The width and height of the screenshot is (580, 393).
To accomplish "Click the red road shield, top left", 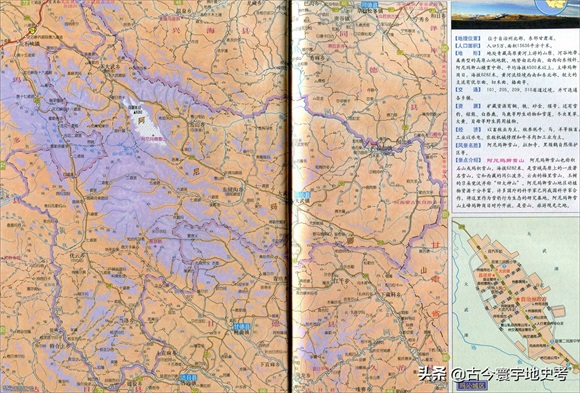I will 33,30.
